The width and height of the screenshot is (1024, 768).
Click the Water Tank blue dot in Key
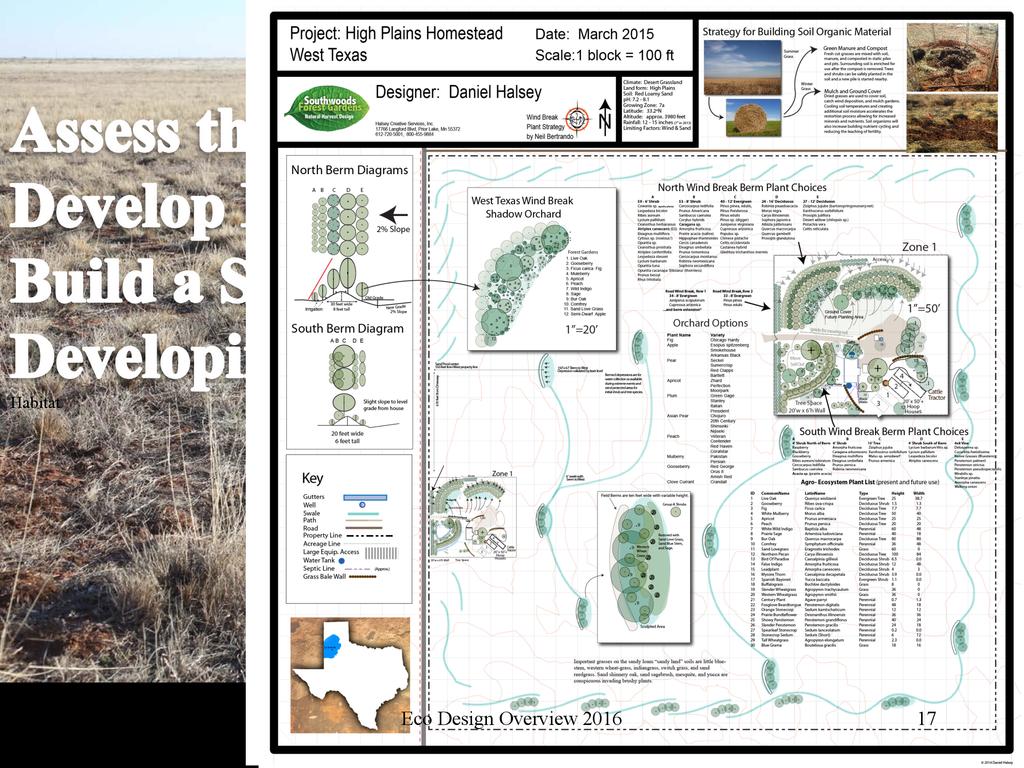[x=362, y=559]
